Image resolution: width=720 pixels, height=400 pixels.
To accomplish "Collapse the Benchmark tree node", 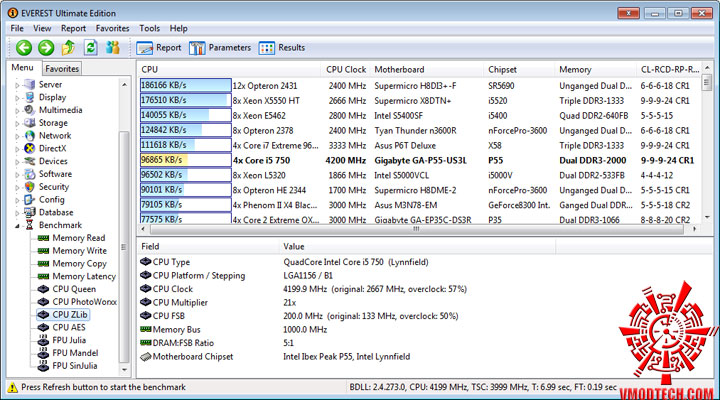I will (17, 225).
